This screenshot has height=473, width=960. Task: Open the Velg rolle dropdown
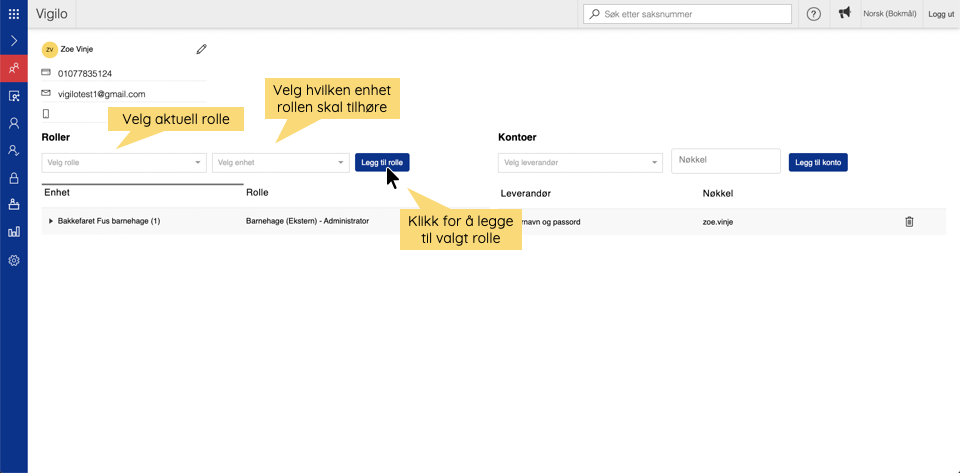(x=124, y=163)
